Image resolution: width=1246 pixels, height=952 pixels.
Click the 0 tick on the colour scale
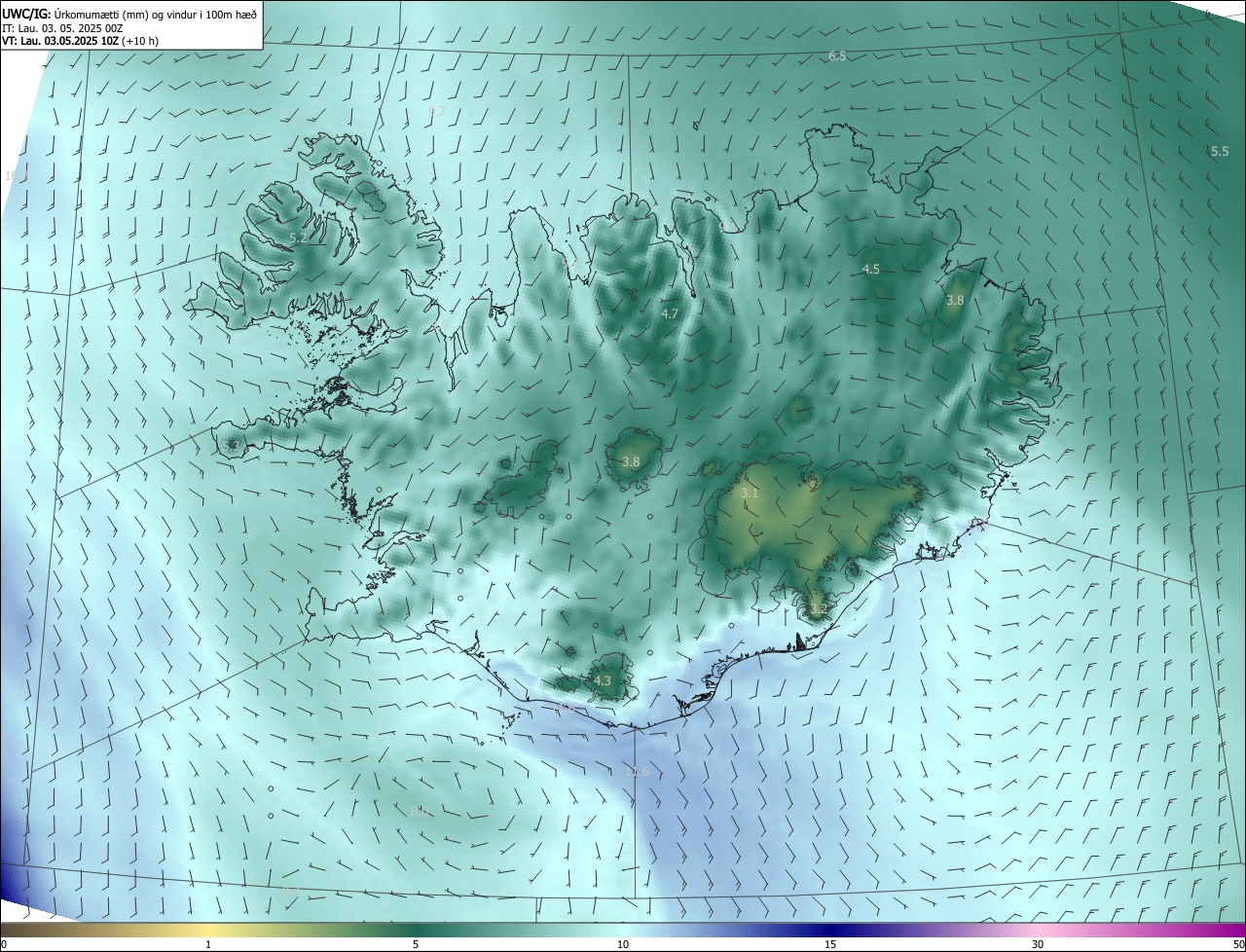tap(4, 944)
